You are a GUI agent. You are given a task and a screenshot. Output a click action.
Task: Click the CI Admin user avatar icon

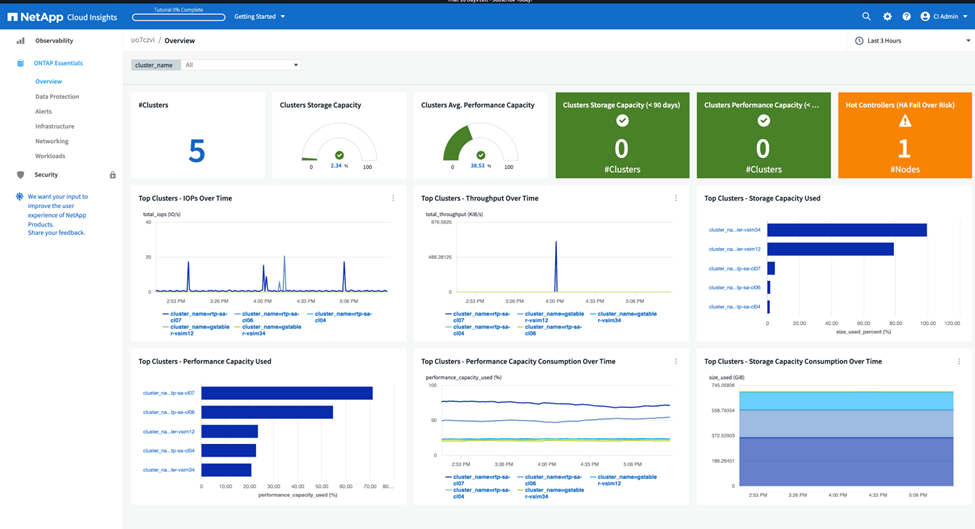click(x=925, y=17)
